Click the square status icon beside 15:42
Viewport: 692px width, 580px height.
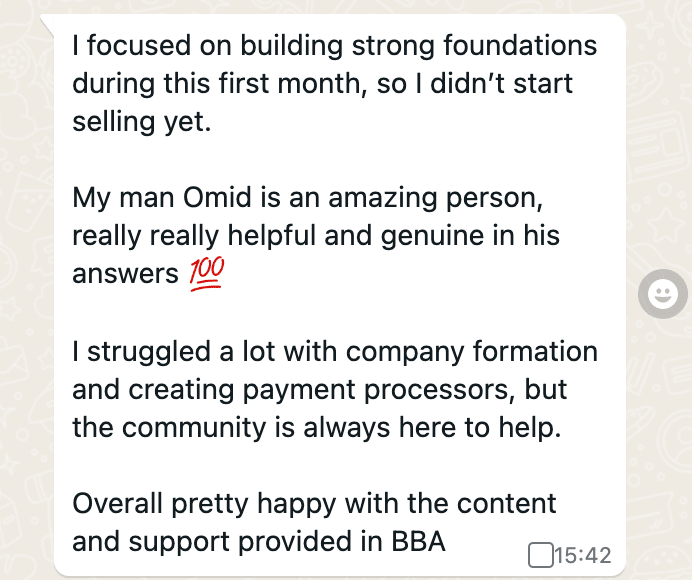click(x=541, y=555)
